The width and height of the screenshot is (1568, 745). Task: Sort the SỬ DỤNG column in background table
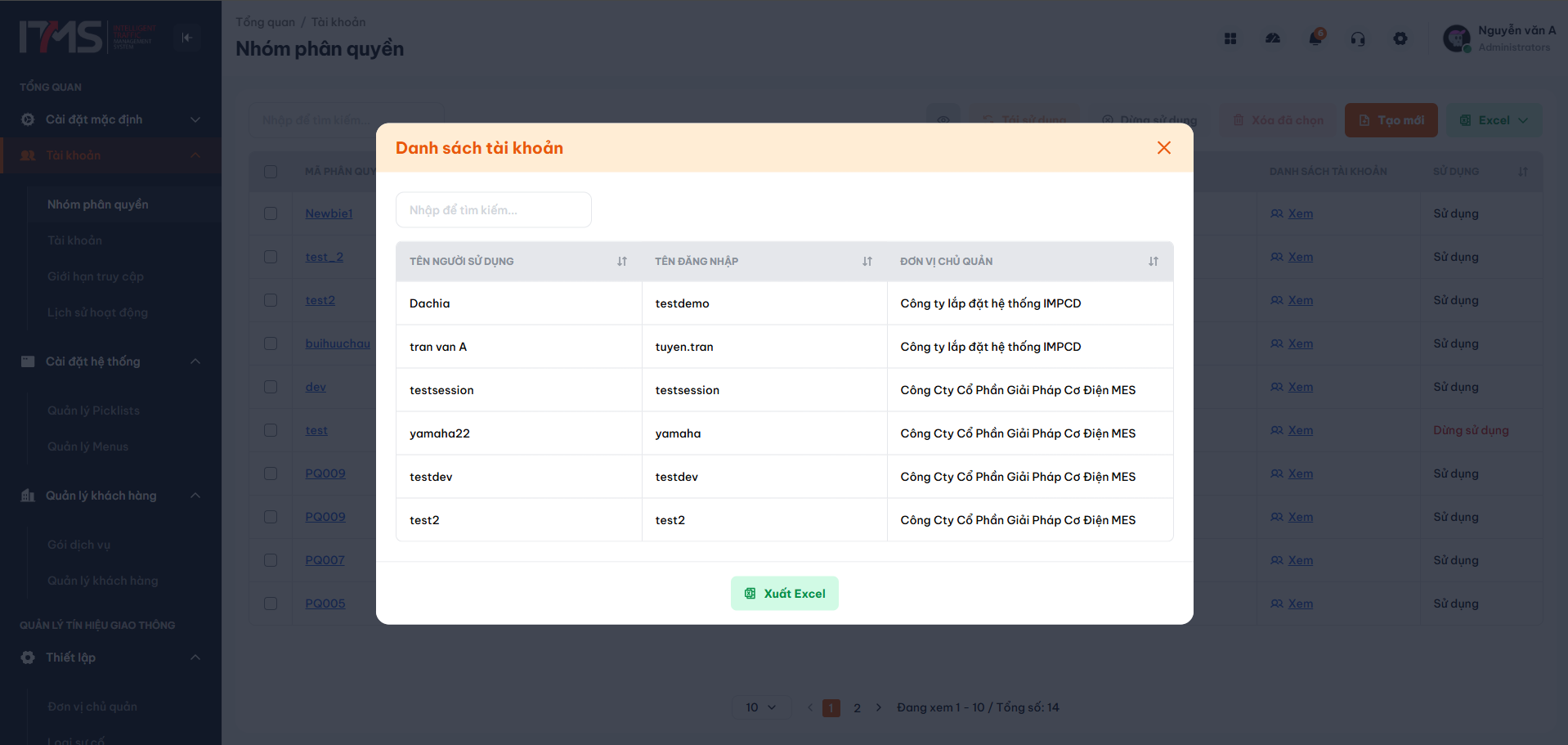1523,172
